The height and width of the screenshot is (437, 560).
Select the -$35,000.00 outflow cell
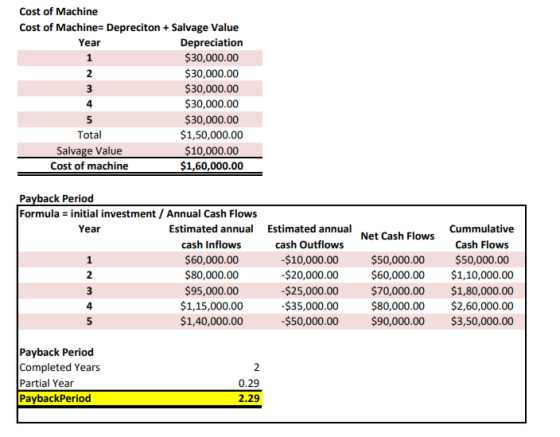tap(310, 306)
